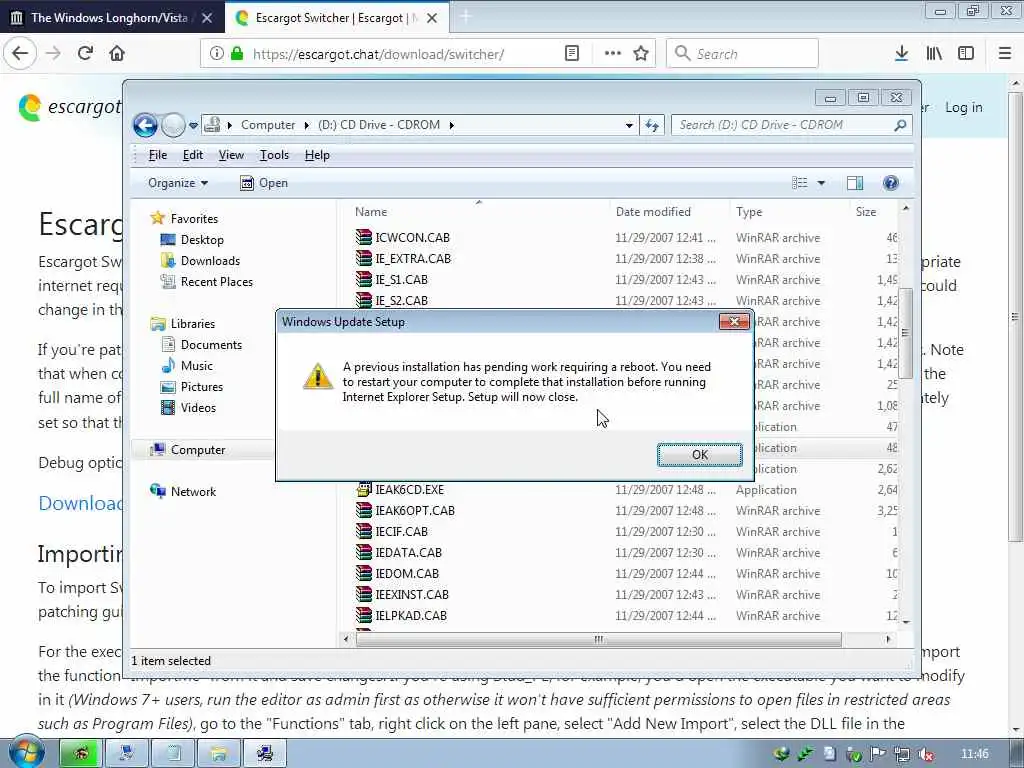Bookmark this page with star icon
The width and height of the screenshot is (1024, 768).
[641, 54]
